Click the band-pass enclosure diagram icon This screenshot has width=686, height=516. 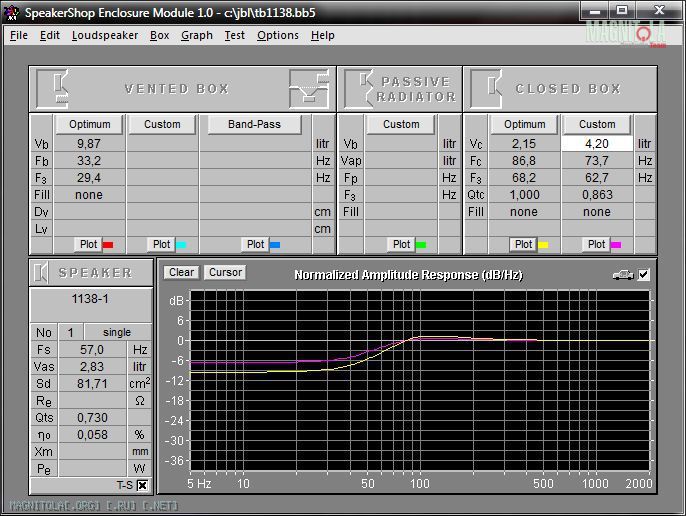coord(309,89)
